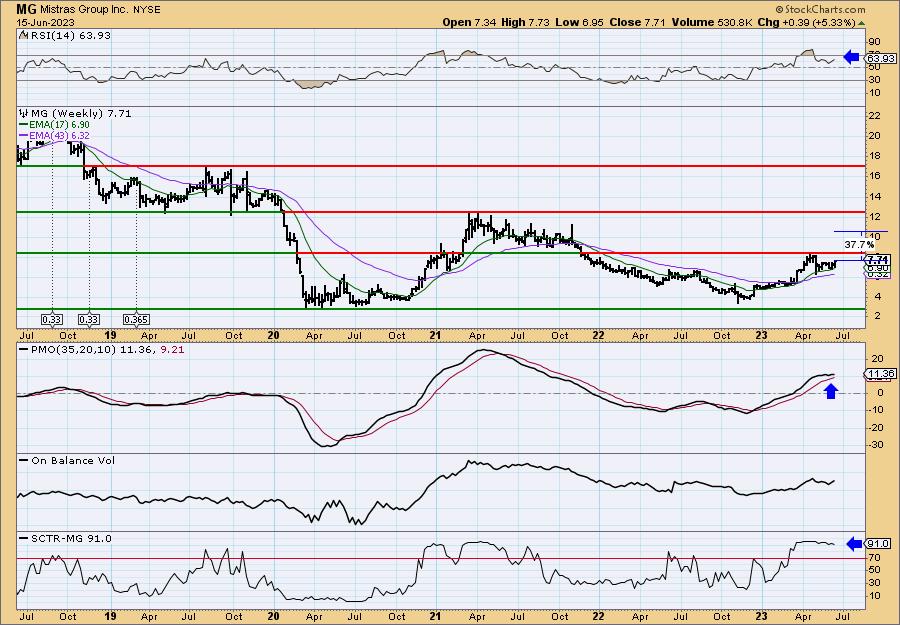
Task: Click the EMA(43) 6.32 legend entry
Action: click(x=55, y=135)
